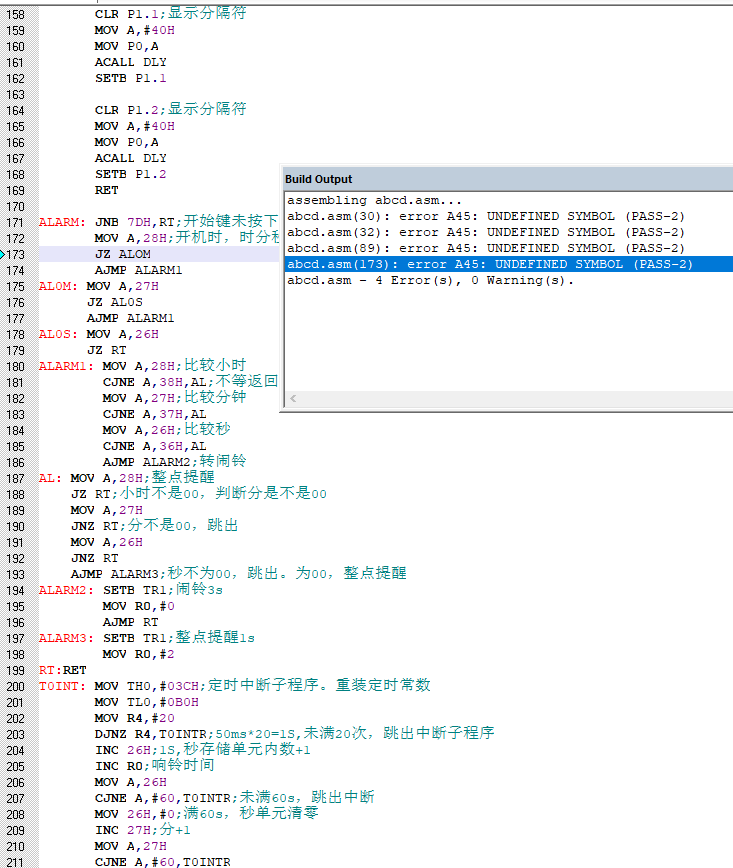The width and height of the screenshot is (733, 868).
Task: Click 'JZ ALOS' on line 176
Action: (x=115, y=302)
